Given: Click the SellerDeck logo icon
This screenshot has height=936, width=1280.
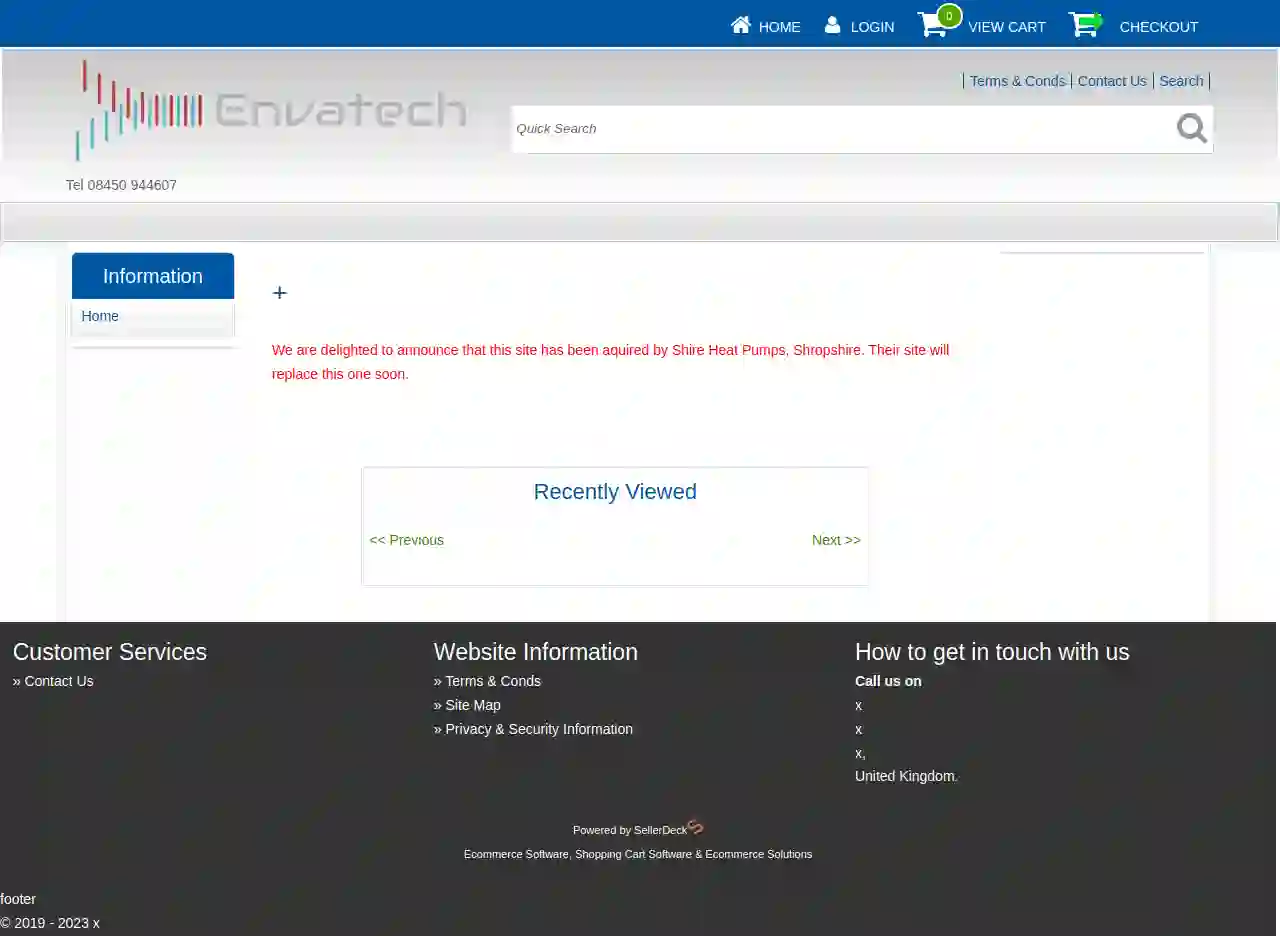Looking at the screenshot, I should tap(696, 827).
